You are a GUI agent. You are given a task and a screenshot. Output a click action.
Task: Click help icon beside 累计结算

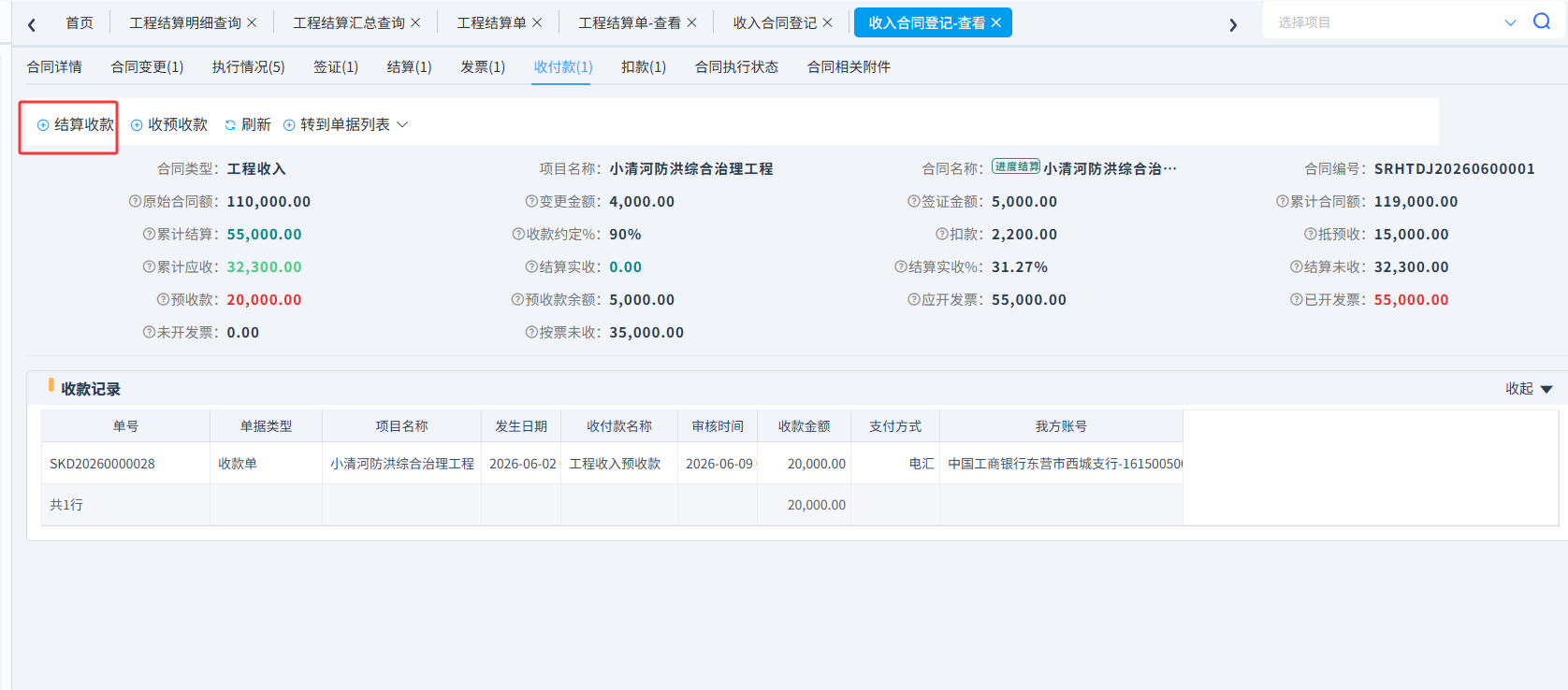149,234
